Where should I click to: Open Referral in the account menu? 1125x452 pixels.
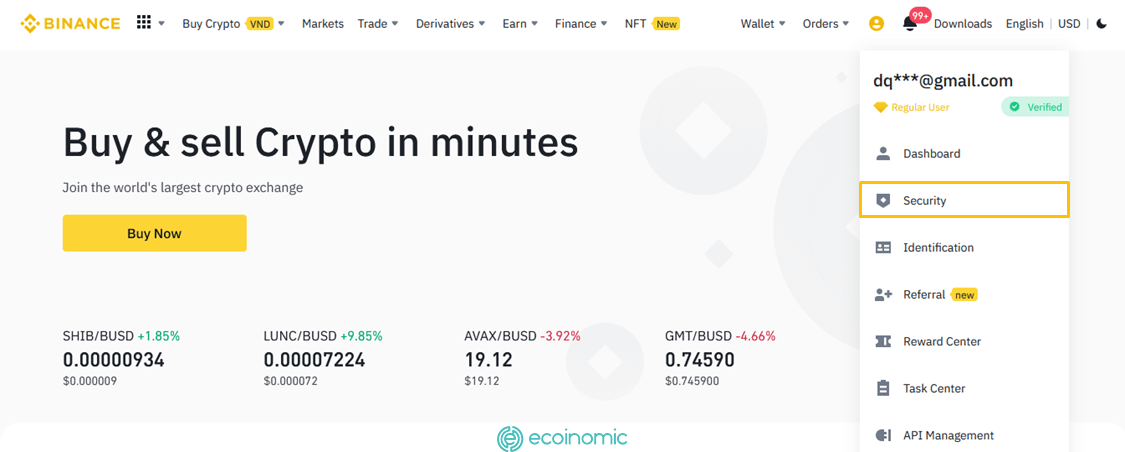[924, 295]
